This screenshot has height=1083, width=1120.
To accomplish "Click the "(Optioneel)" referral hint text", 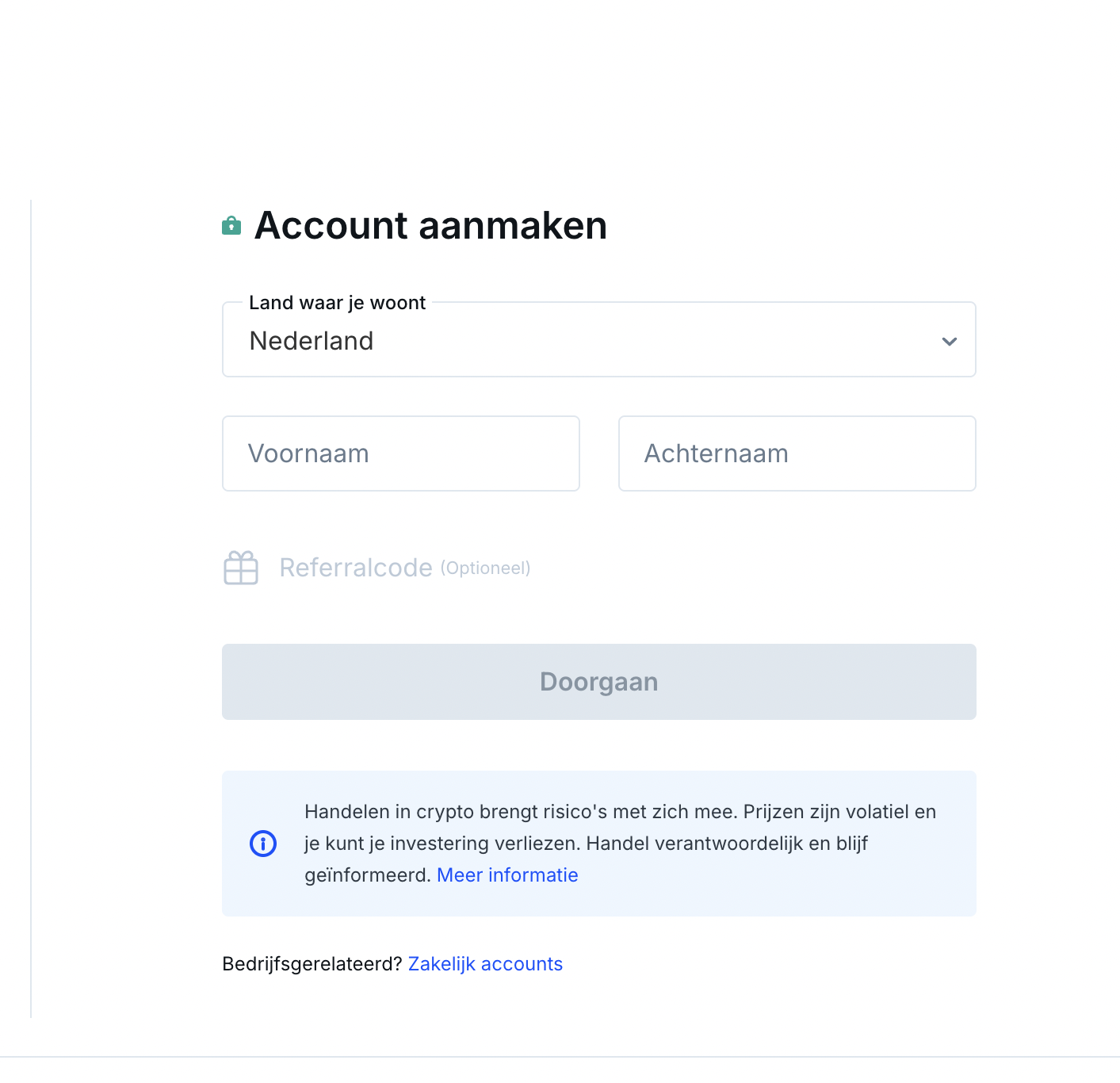I will (x=485, y=568).
